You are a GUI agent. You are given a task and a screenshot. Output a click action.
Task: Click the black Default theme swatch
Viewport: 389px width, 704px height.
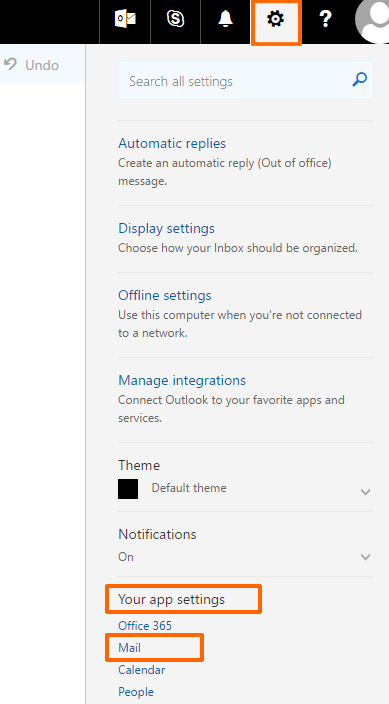click(x=128, y=489)
